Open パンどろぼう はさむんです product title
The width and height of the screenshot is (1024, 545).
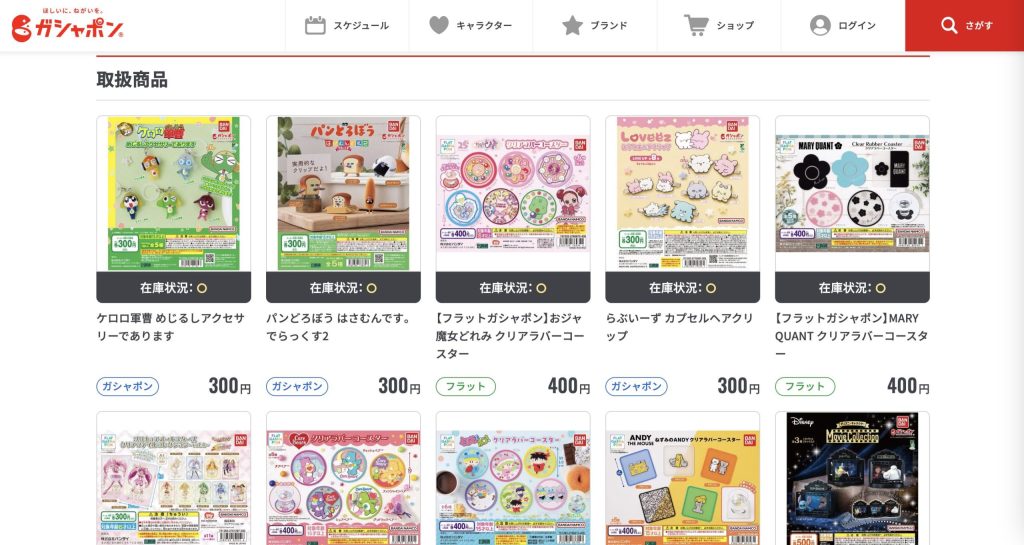338,327
